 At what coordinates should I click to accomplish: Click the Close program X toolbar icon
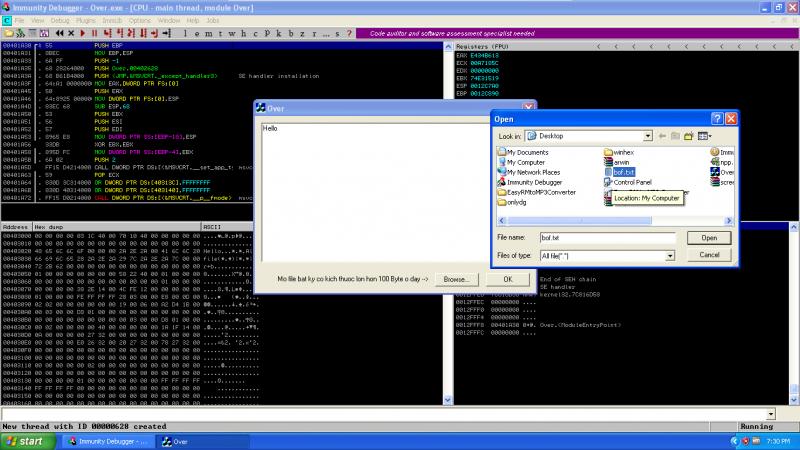(x=71, y=33)
